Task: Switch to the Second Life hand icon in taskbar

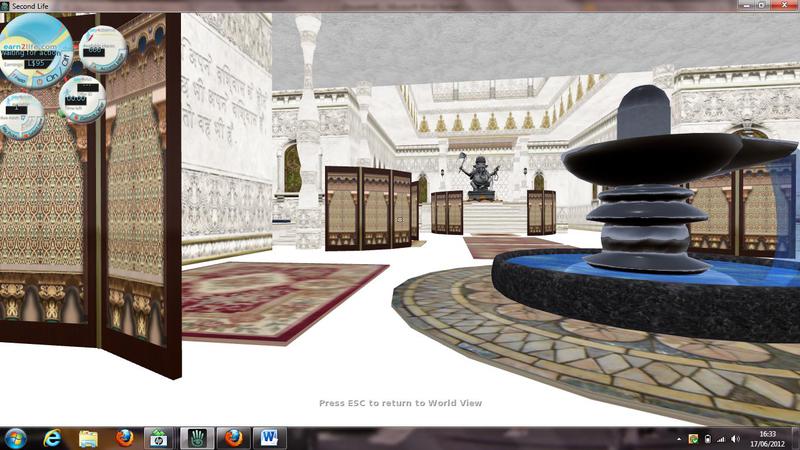Action: pos(197,438)
